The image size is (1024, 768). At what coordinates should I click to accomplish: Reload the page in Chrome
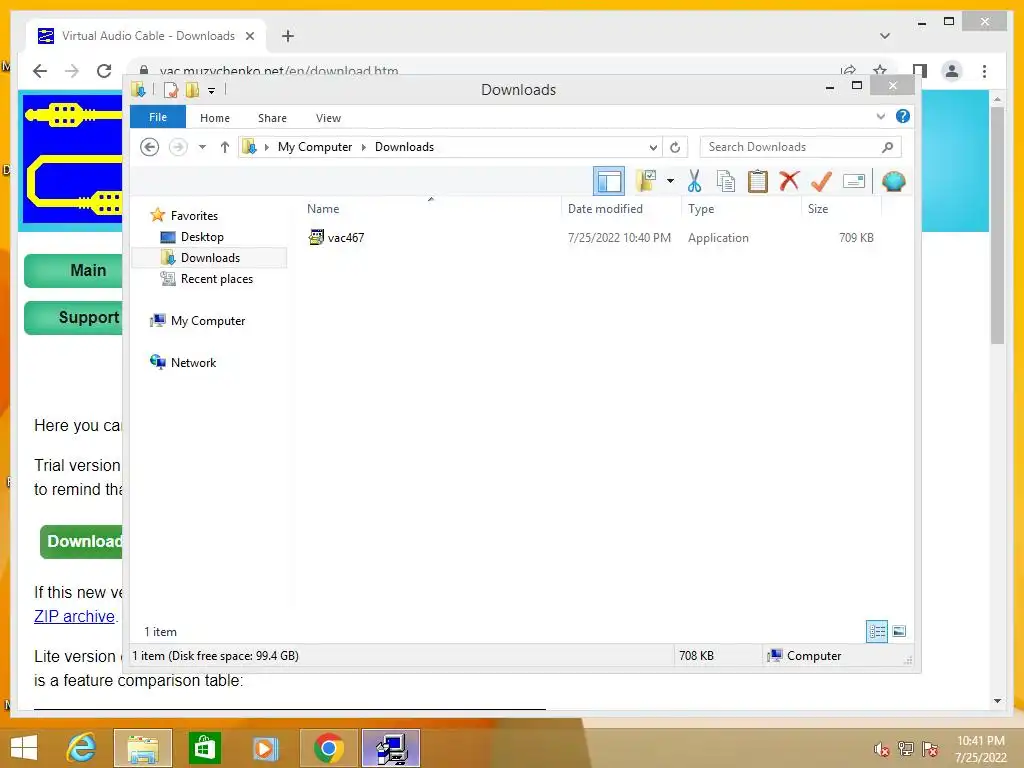coord(104,71)
